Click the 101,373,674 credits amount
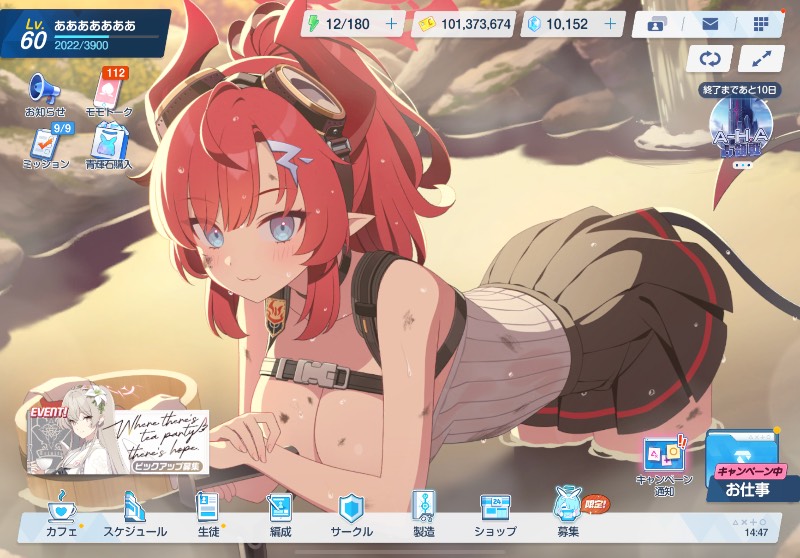Viewport: 800px width, 558px height. click(x=476, y=24)
